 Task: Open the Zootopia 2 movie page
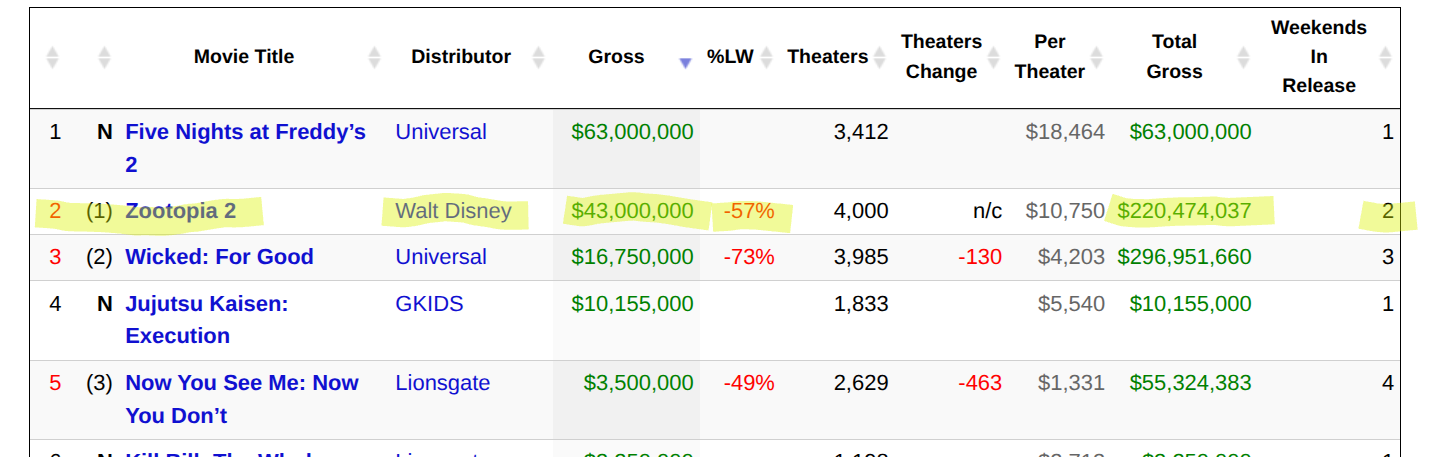click(180, 211)
